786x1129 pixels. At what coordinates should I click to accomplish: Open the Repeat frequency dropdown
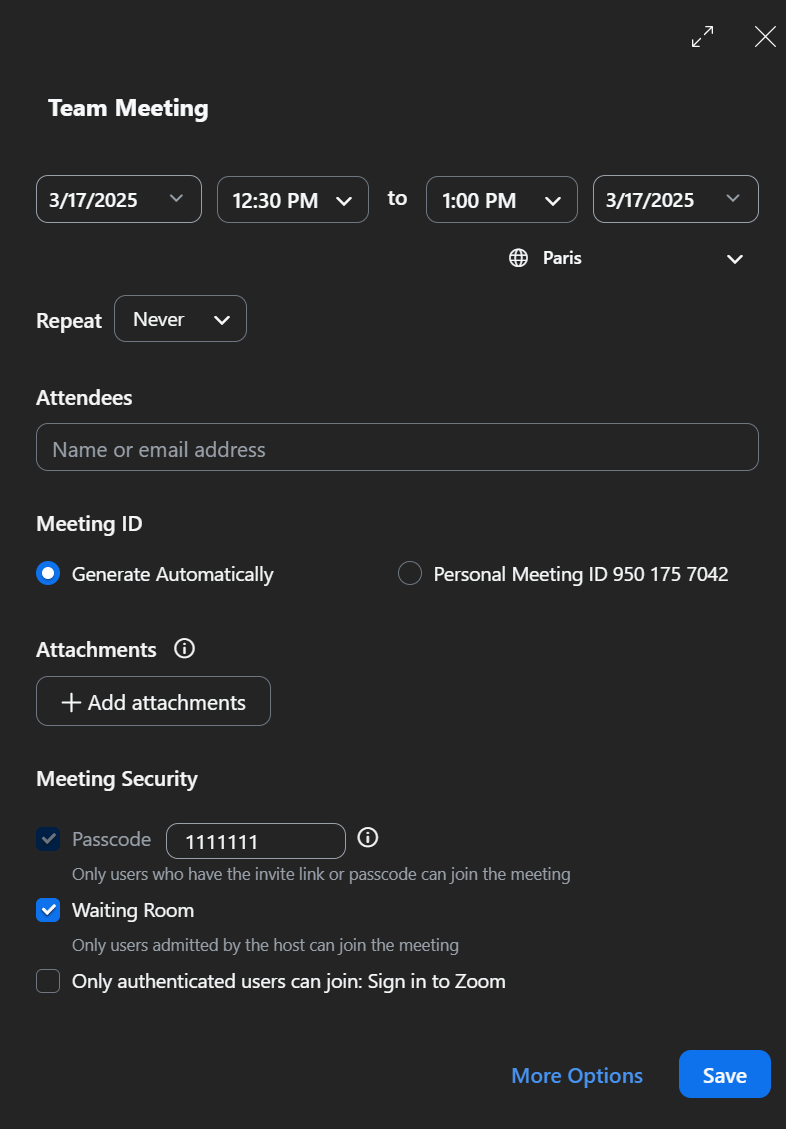pyautogui.click(x=180, y=318)
